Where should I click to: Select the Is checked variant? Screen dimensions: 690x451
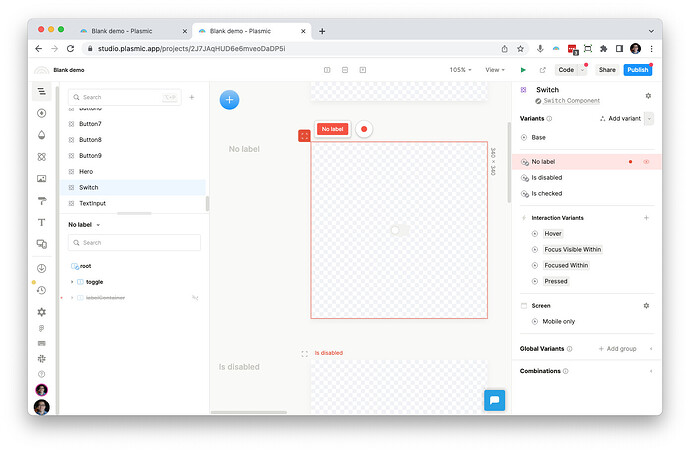[x=546, y=193]
